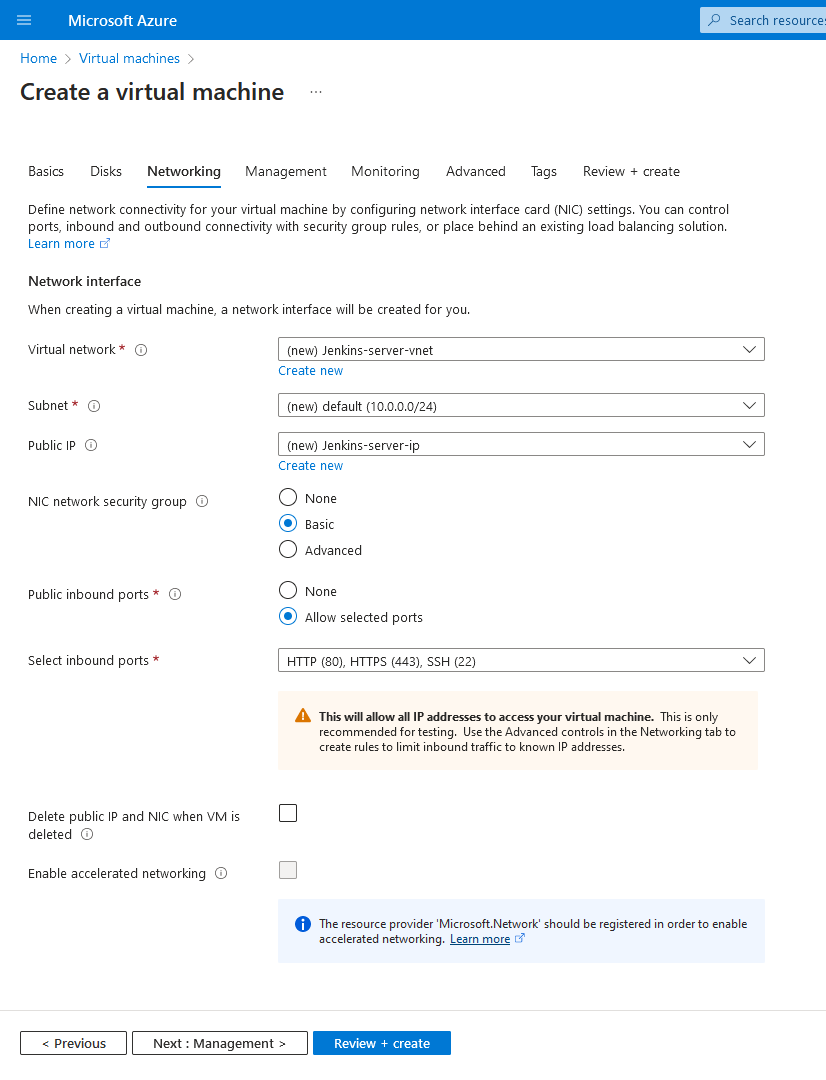This screenshot has width=826, height=1080.
Task: Choose Allow selected ports option
Action: click(288, 616)
